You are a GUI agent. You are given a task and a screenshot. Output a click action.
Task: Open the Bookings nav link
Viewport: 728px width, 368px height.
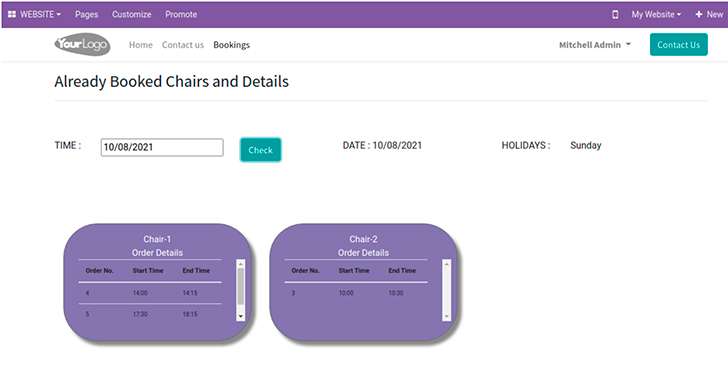pyautogui.click(x=232, y=45)
